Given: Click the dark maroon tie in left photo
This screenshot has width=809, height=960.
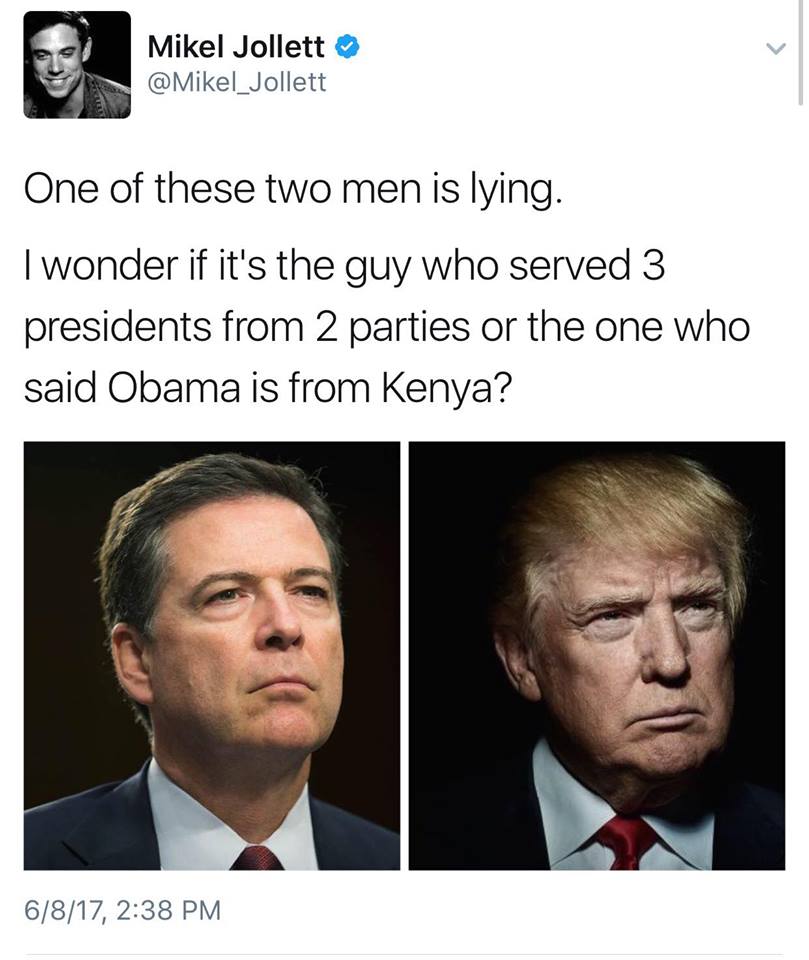Looking at the screenshot, I should [x=257, y=857].
